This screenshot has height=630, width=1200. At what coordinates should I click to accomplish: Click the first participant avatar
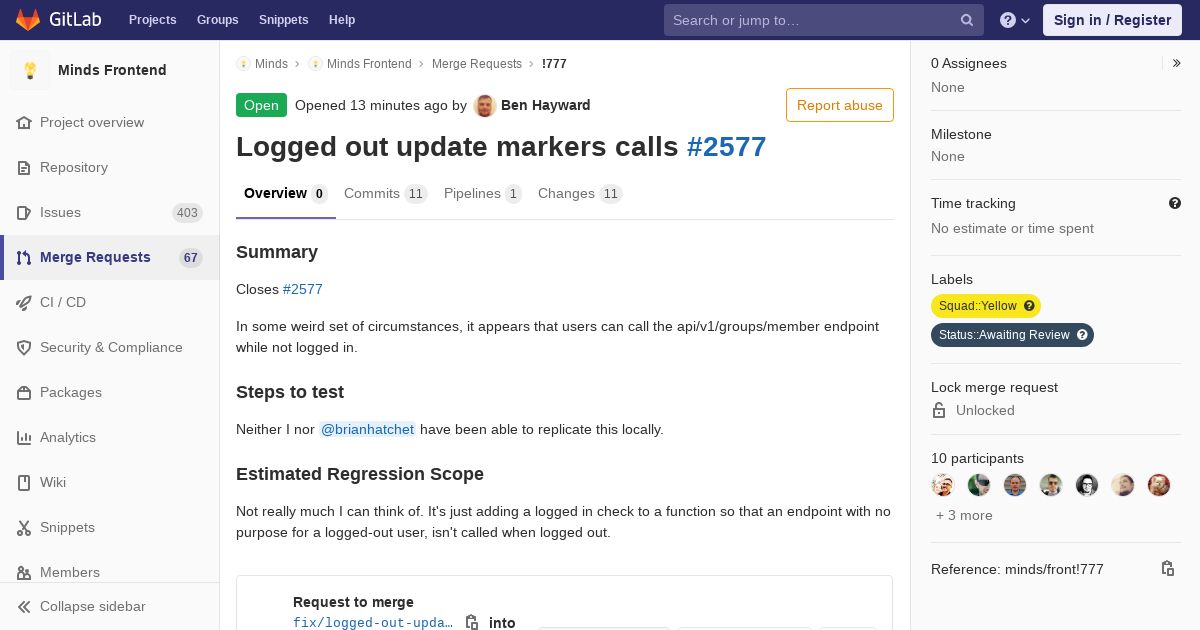[x=943, y=485]
